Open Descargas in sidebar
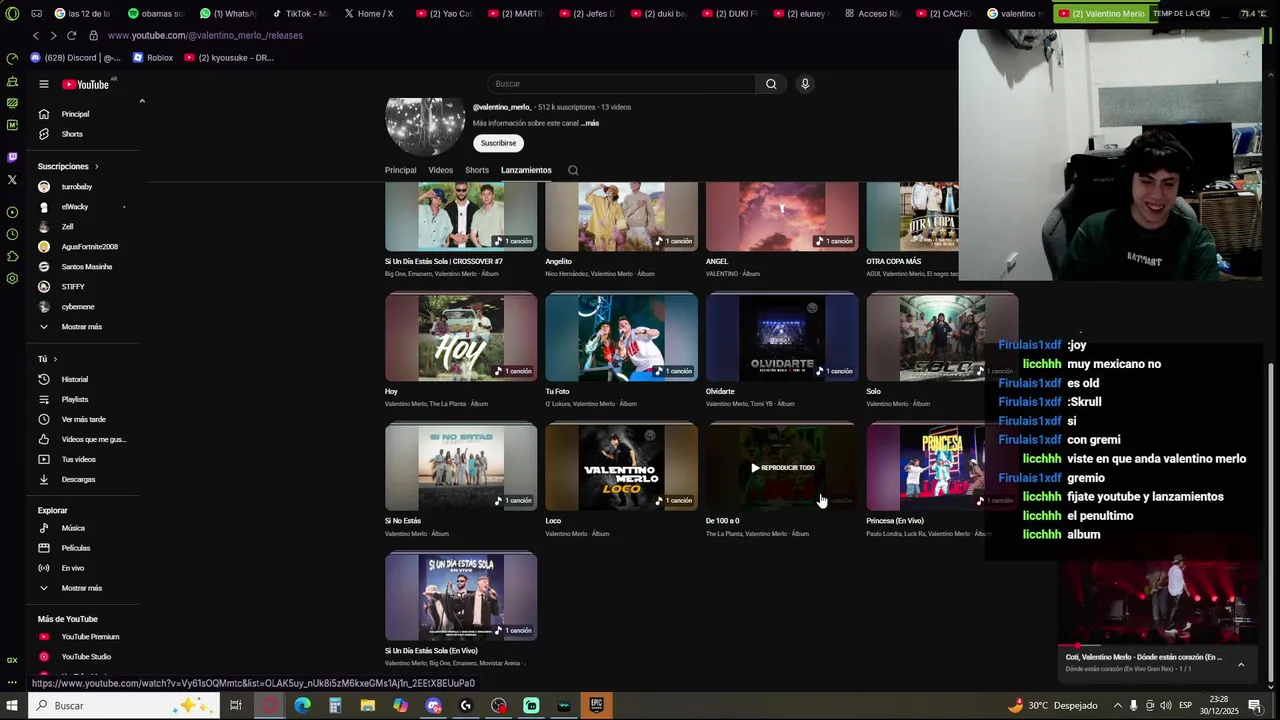 (x=78, y=479)
